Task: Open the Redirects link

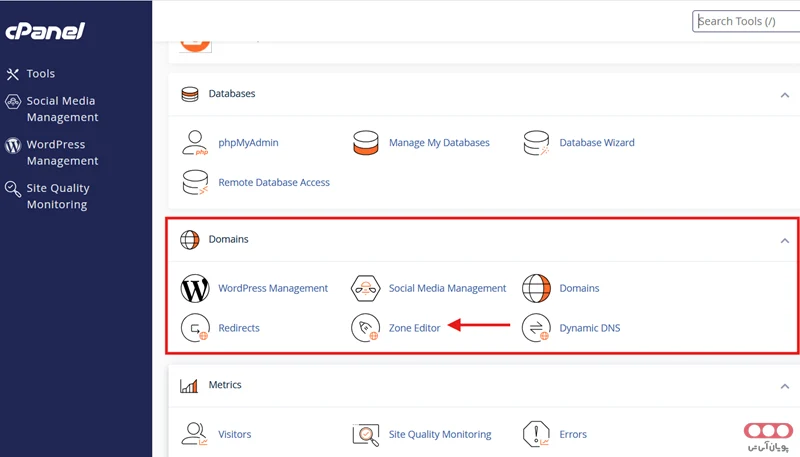Action: [x=239, y=328]
